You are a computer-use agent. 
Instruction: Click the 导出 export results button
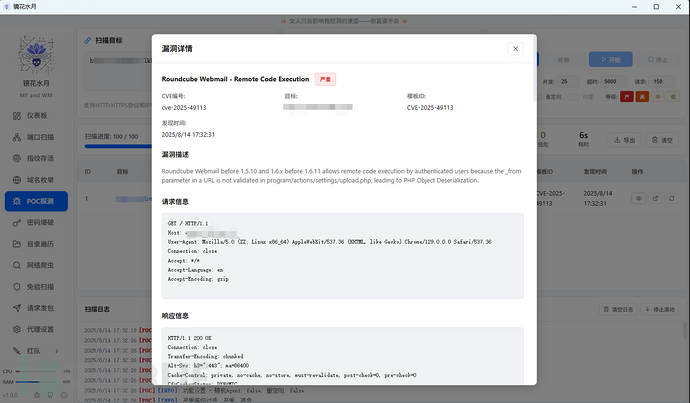pyautogui.click(x=624, y=140)
